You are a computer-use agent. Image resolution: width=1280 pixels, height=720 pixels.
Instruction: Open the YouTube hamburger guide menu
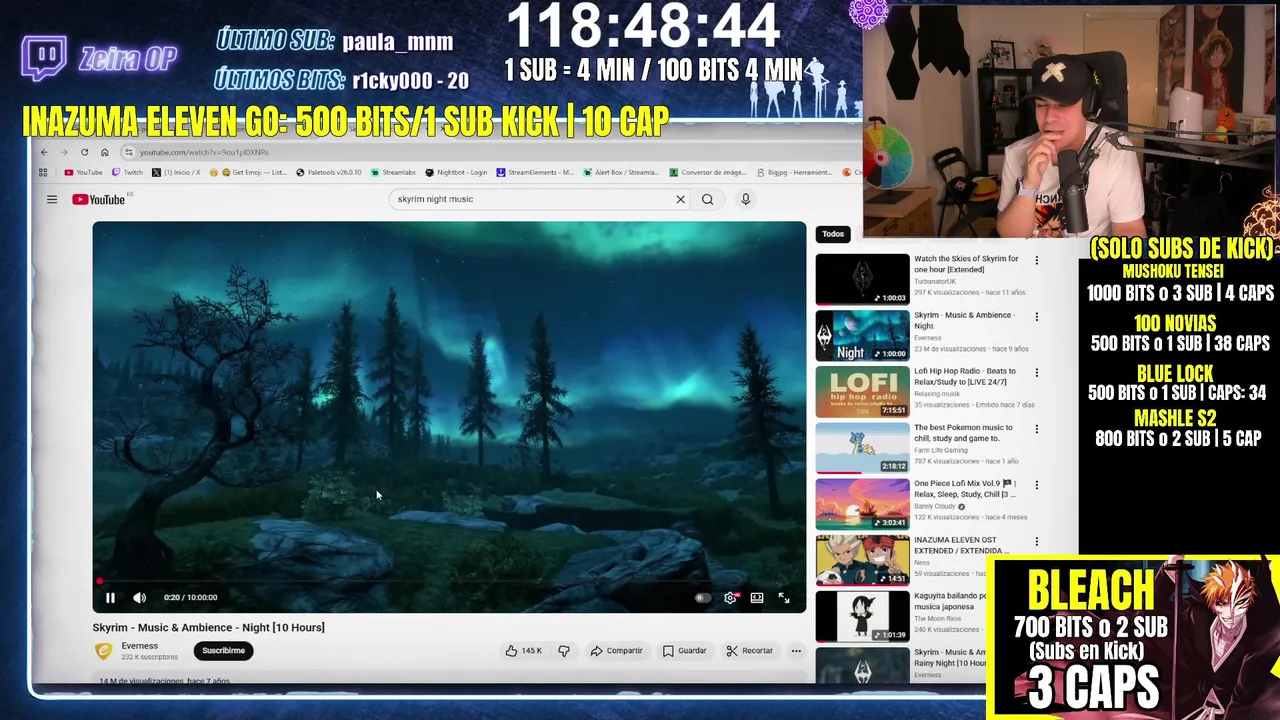[52, 199]
